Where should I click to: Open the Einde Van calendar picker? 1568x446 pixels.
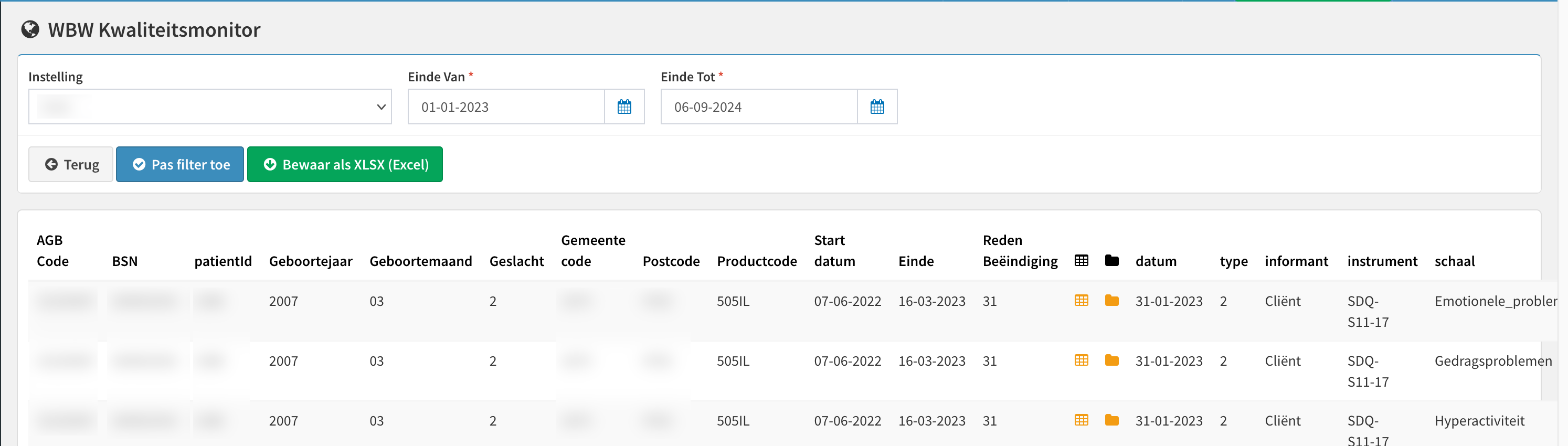click(x=624, y=107)
